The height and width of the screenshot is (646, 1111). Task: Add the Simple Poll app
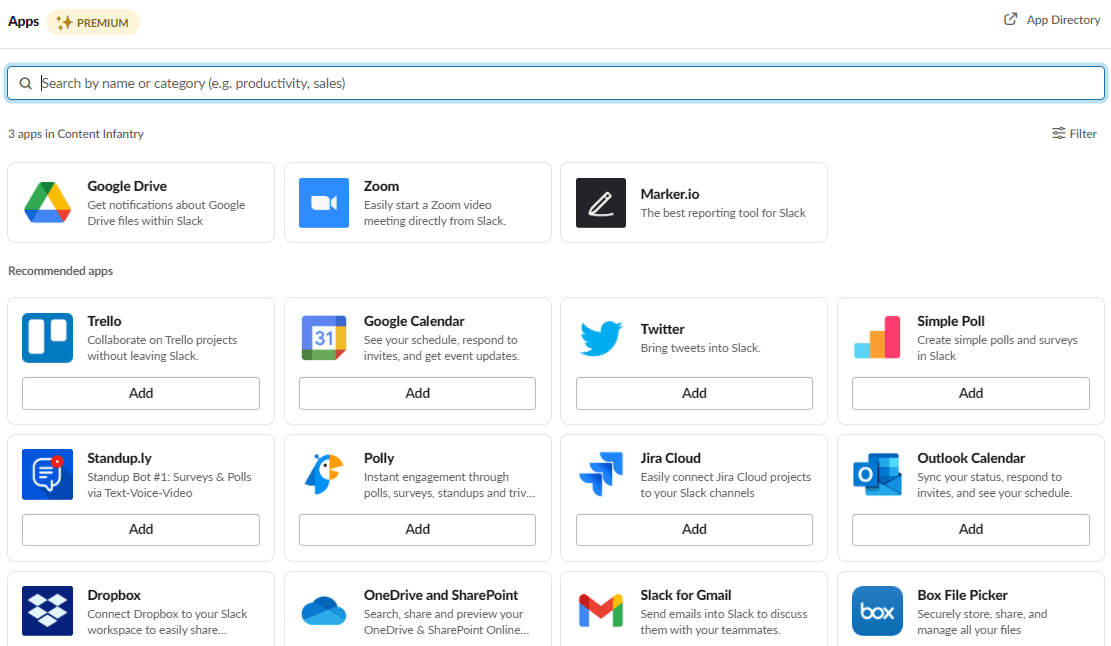pyautogui.click(x=971, y=393)
